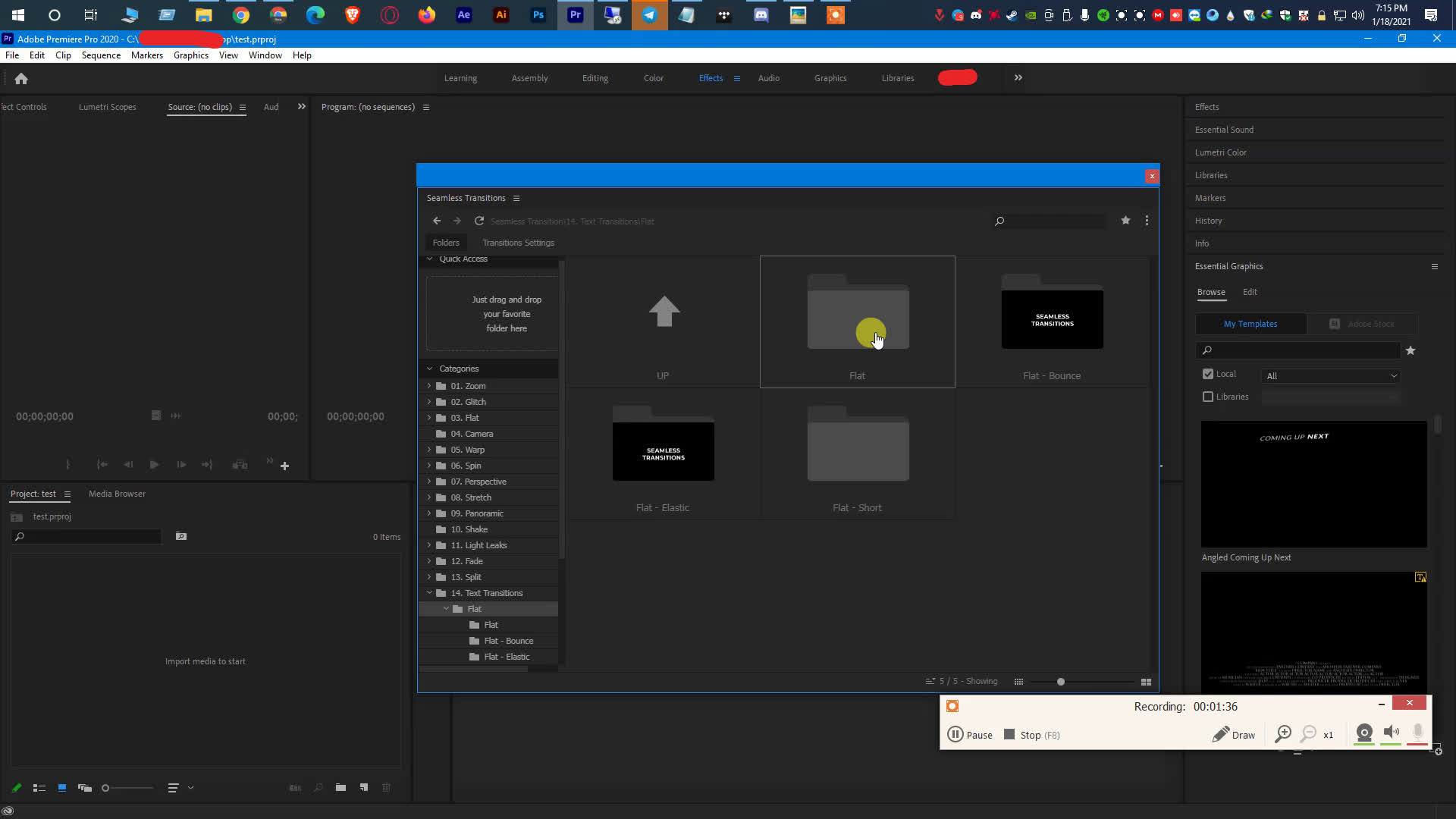Open Project panel menu icon
Viewport: 1456px width, 819px height.
[x=67, y=494]
